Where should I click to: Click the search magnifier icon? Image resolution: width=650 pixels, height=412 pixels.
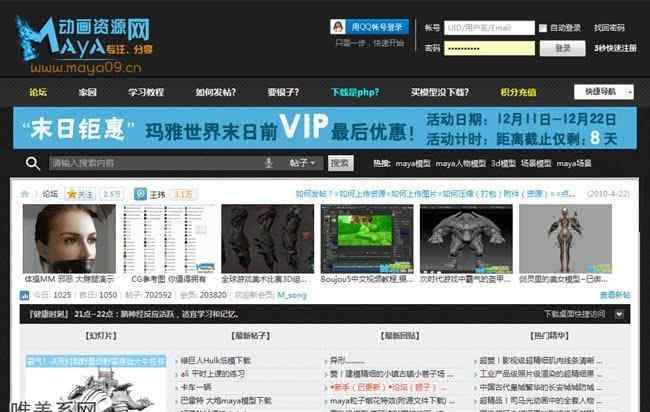[32, 163]
